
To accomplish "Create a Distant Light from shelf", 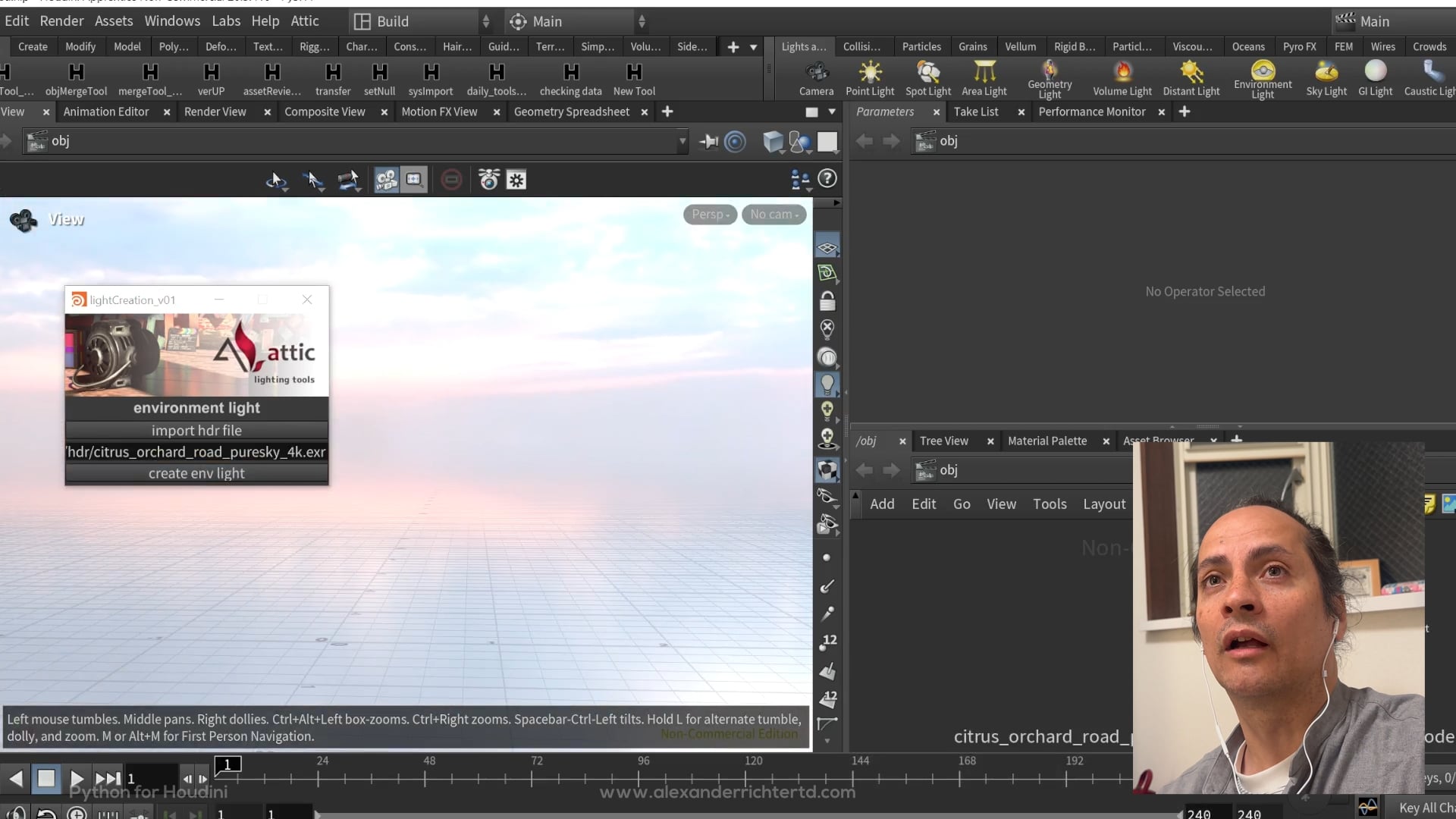I will click(x=1191, y=79).
